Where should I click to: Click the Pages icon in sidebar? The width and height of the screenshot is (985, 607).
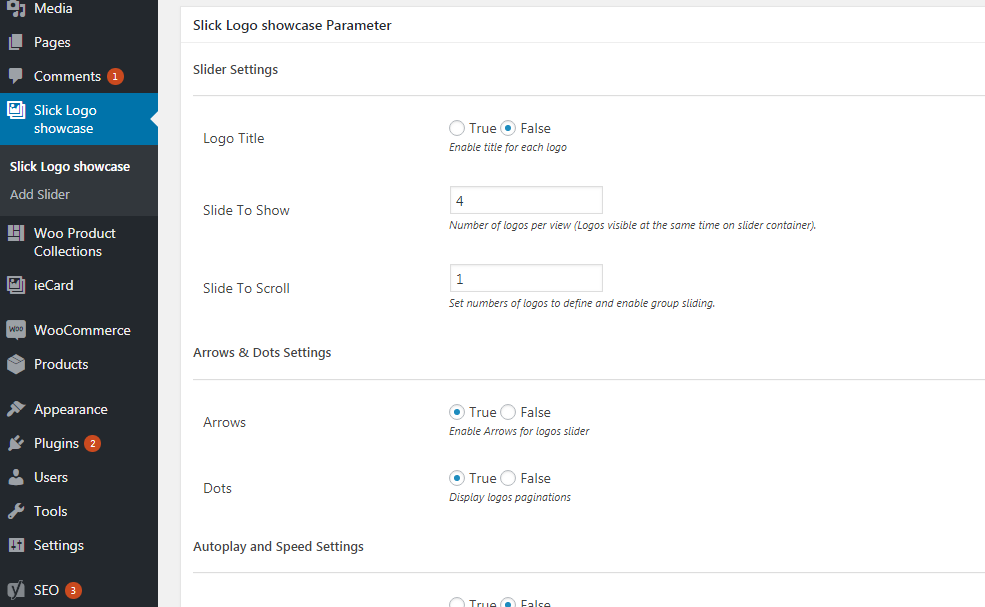(x=16, y=43)
